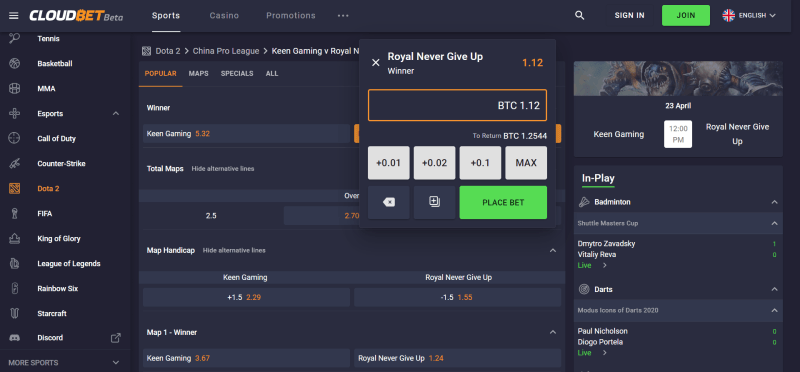Image resolution: width=800 pixels, height=372 pixels.
Task: Click the King of Glory crown icon
Action: tap(14, 238)
